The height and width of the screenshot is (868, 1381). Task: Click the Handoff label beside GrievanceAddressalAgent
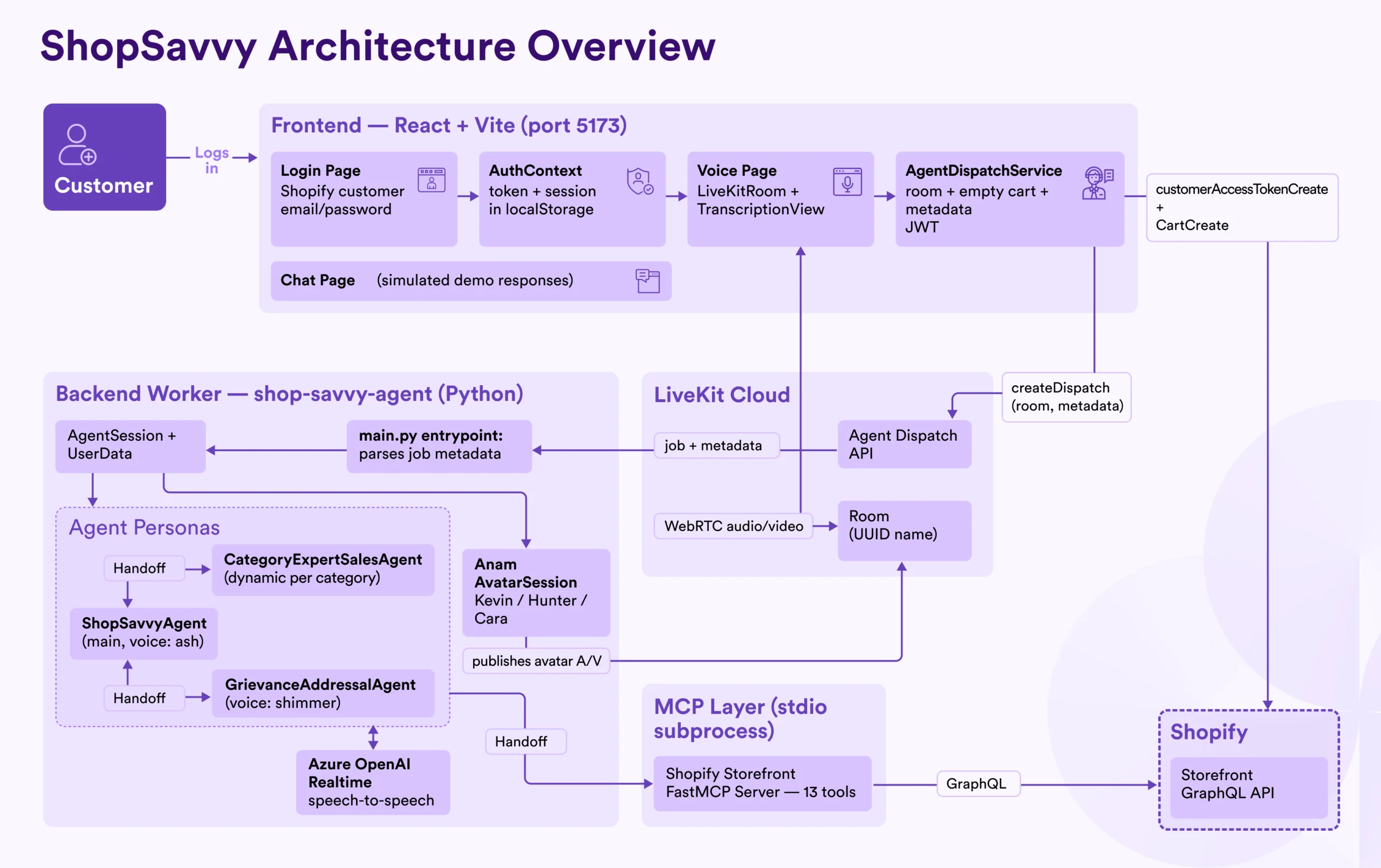144,698
